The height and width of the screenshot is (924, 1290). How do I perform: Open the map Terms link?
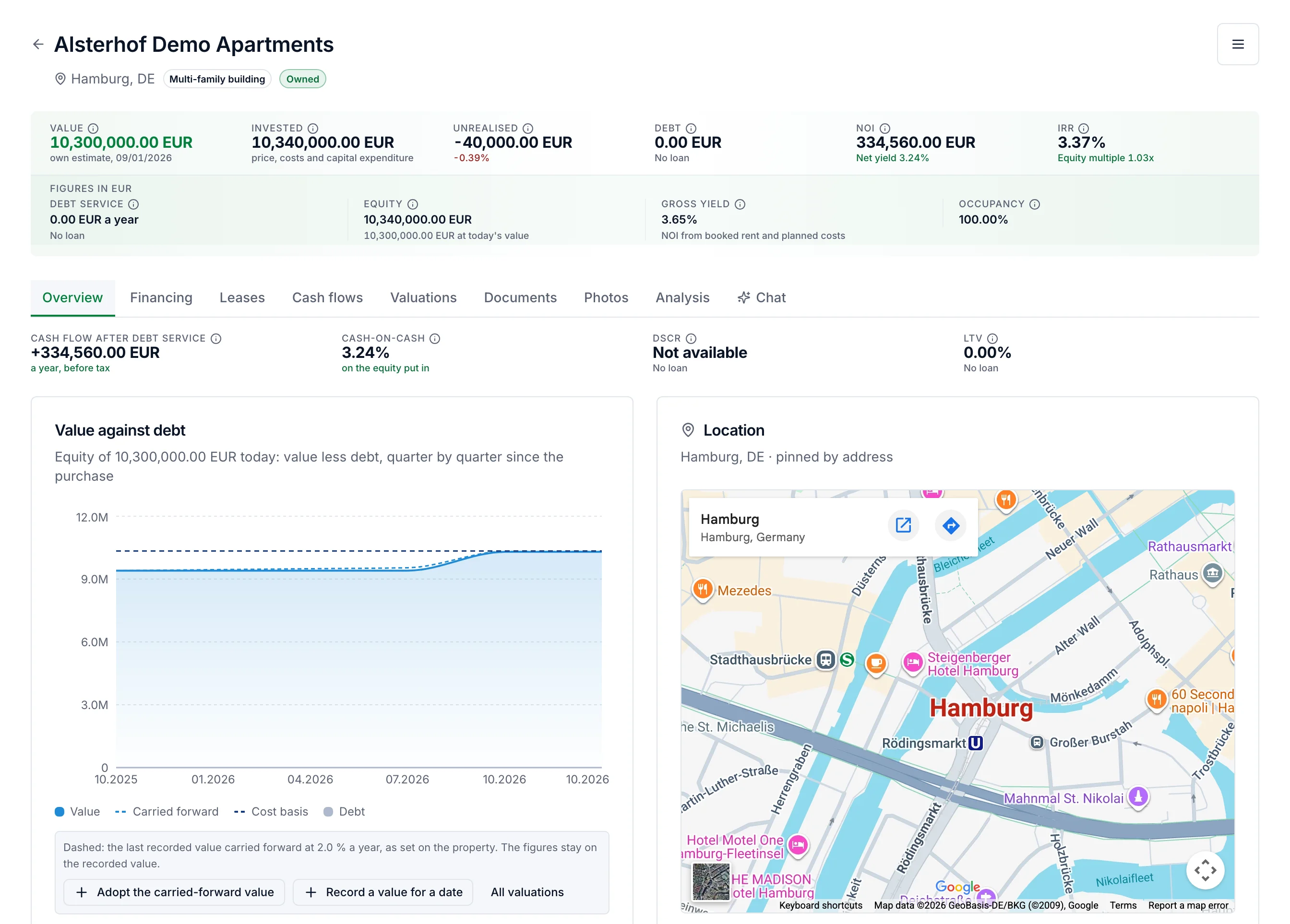(x=1123, y=906)
